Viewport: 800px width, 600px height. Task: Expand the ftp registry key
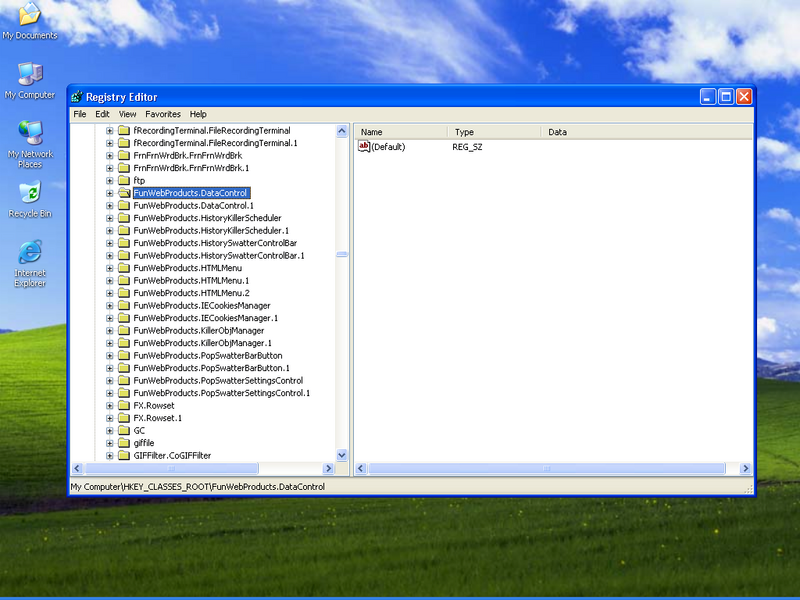(110, 181)
